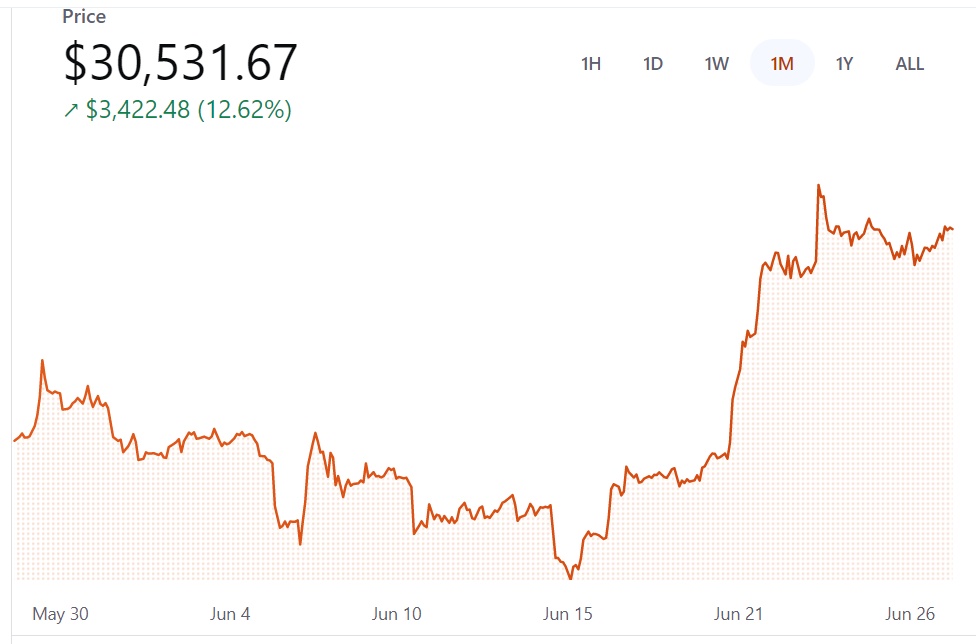Select the 1H time range
Image resolution: width=976 pixels, height=644 pixels.
(591, 64)
